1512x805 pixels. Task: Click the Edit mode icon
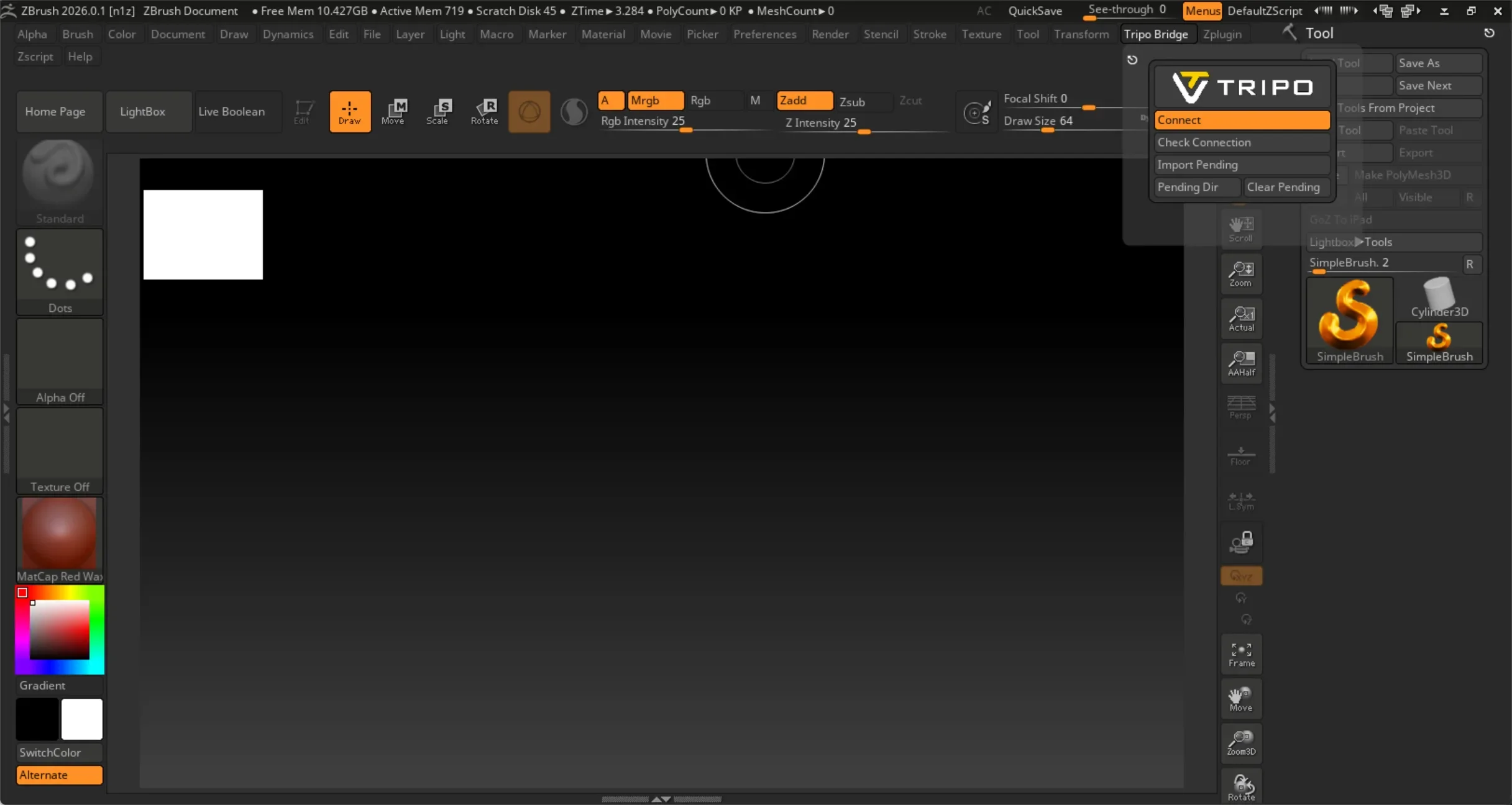[303, 112]
